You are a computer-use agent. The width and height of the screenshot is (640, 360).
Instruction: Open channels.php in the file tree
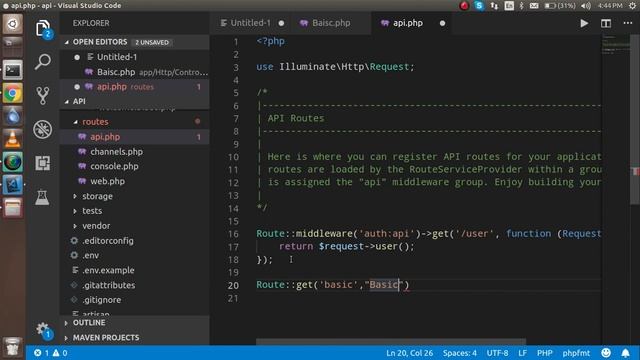click(116, 152)
